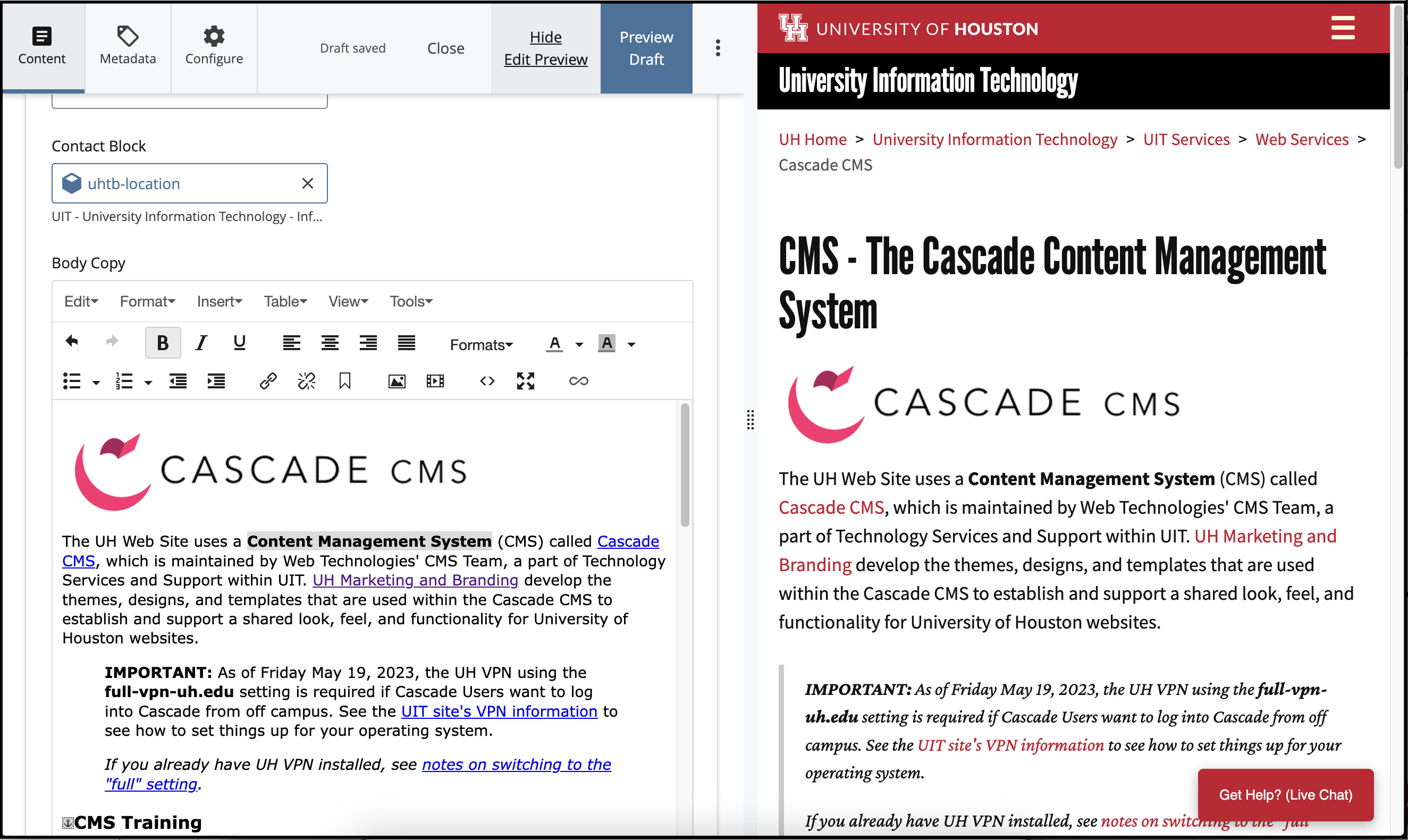1408x840 pixels.
Task: Select the Cascade CMS logo image in editor
Action: [x=271, y=471]
